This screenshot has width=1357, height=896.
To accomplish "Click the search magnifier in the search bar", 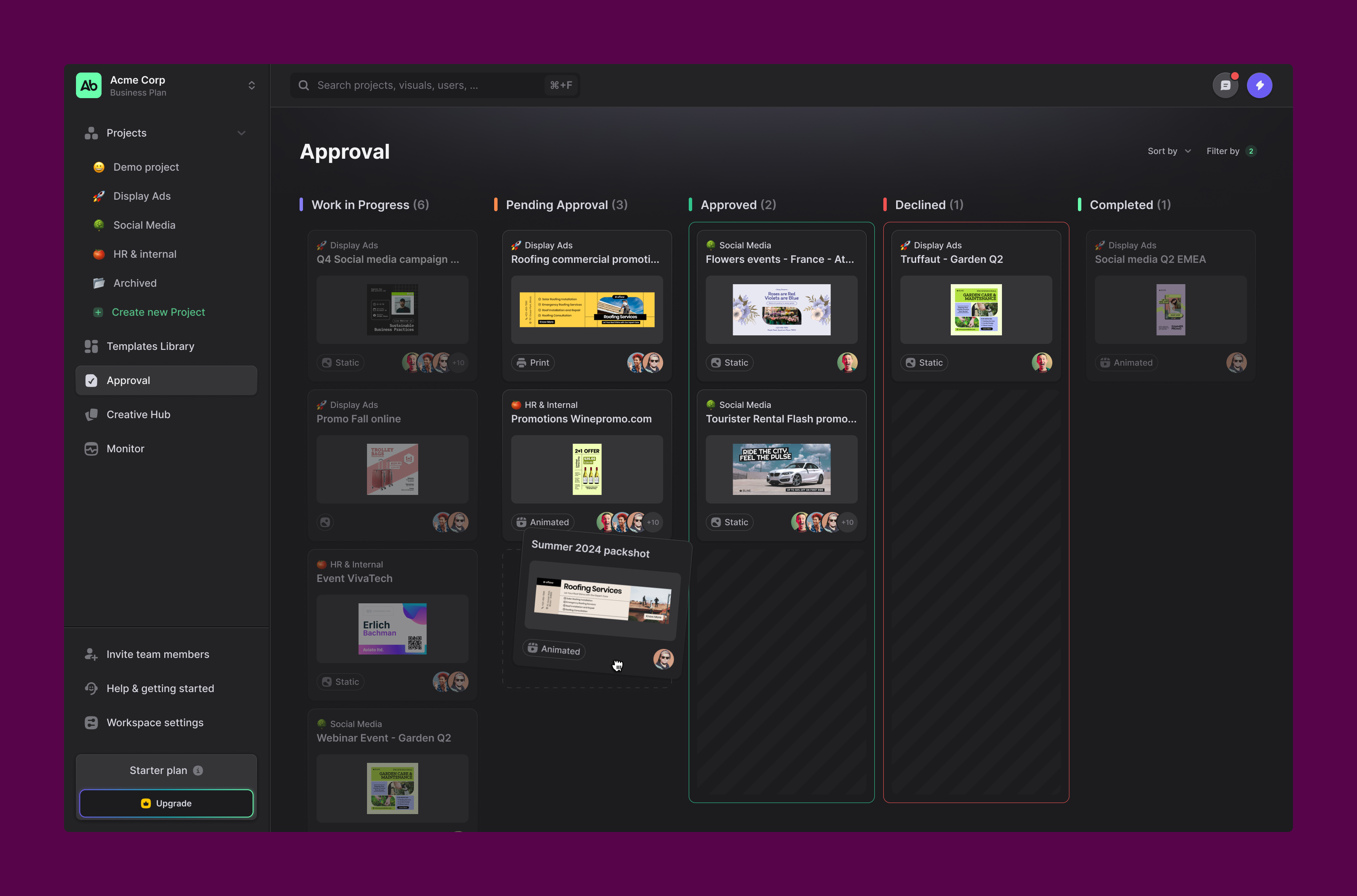I will point(303,84).
